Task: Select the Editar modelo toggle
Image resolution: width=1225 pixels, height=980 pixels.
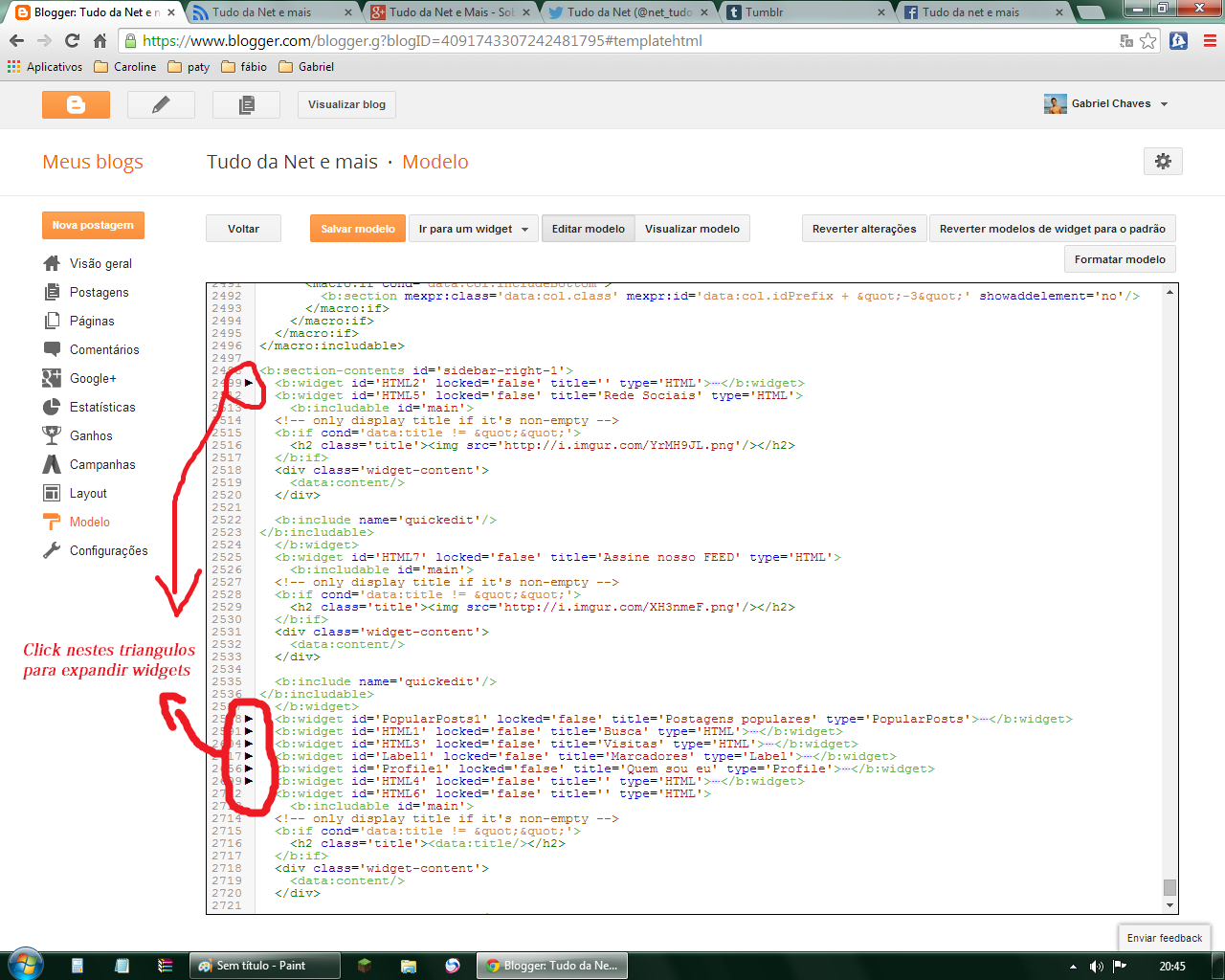Action: click(588, 229)
